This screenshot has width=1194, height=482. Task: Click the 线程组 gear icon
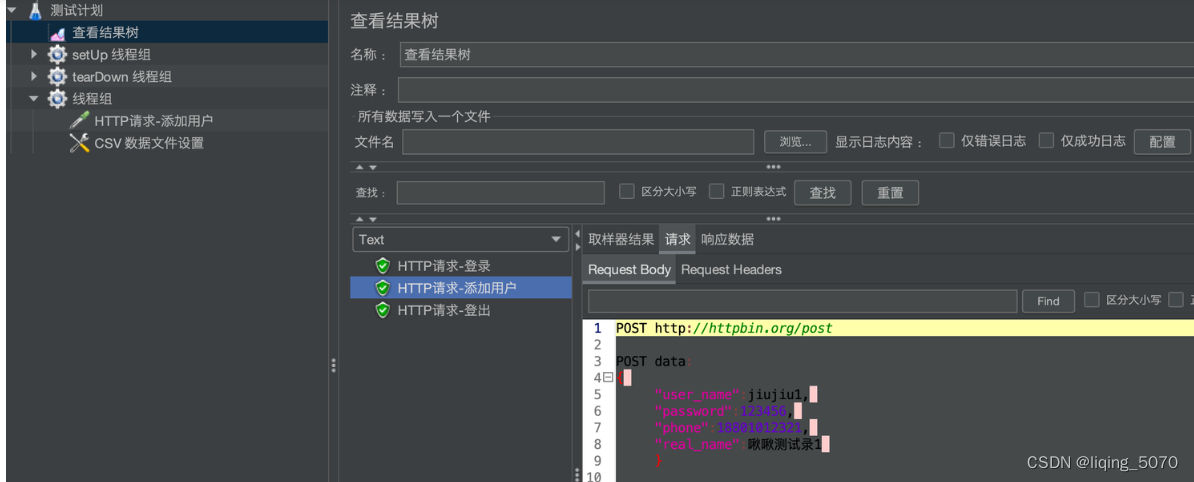(x=57, y=99)
